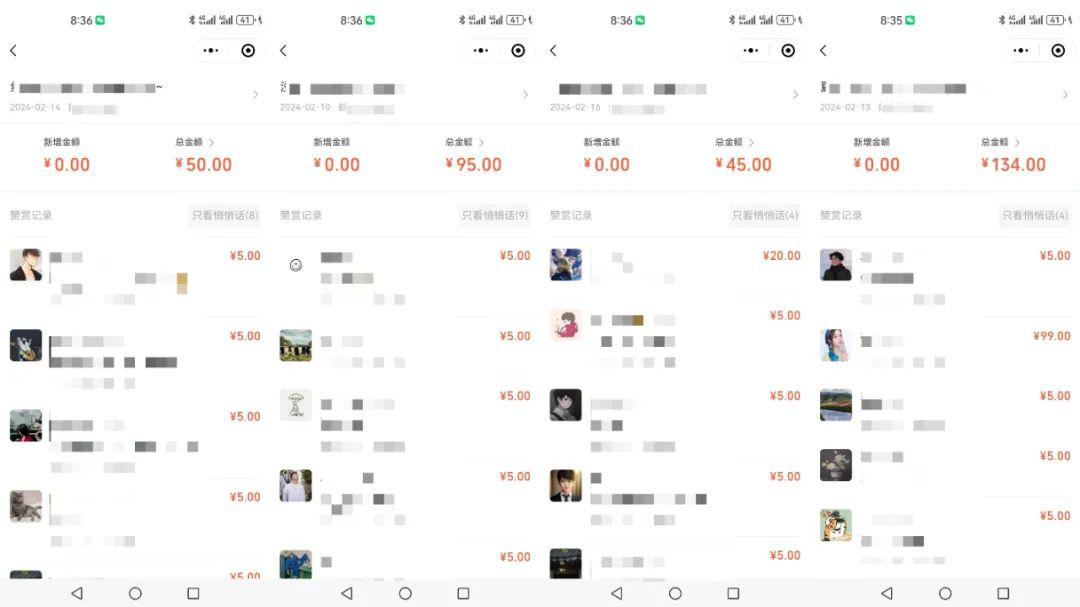Viewport: 1080px width, 607px height.
Task: Open the three-dot menu on the ¥134.00 screen
Action: pyautogui.click(x=1021, y=50)
